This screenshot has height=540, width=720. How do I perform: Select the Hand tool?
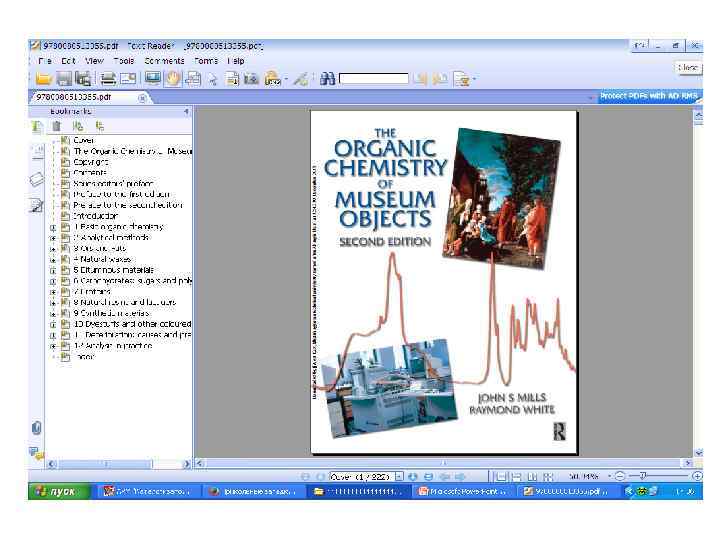[173, 79]
